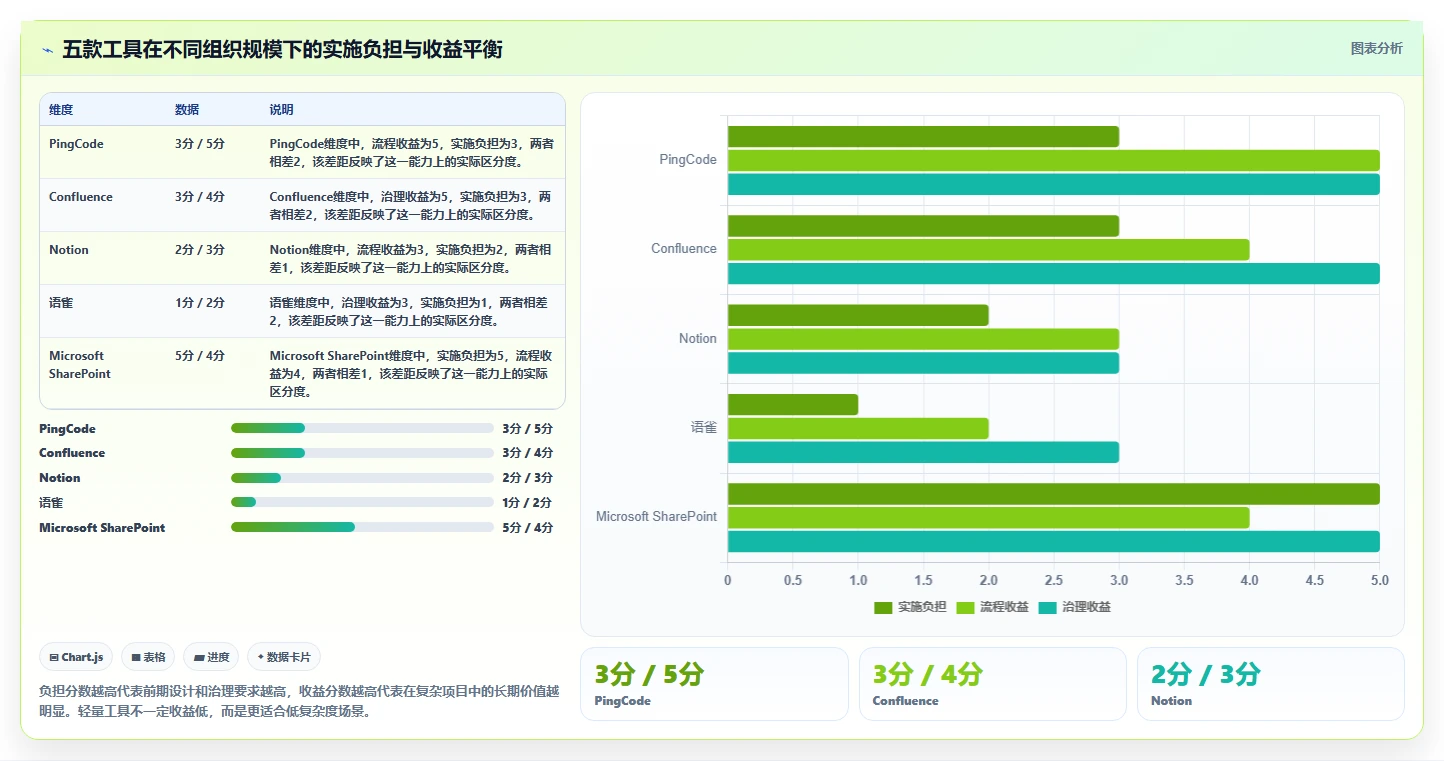Viewport: 1444px width, 761px height.
Task: Click 1分 / 2分 value in table
Action: point(200,303)
